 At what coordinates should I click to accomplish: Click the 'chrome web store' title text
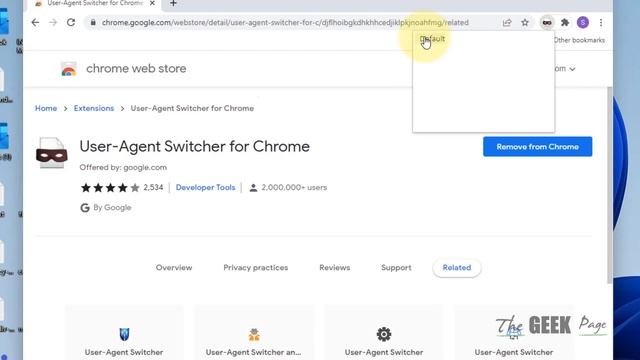pyautogui.click(x=136, y=69)
